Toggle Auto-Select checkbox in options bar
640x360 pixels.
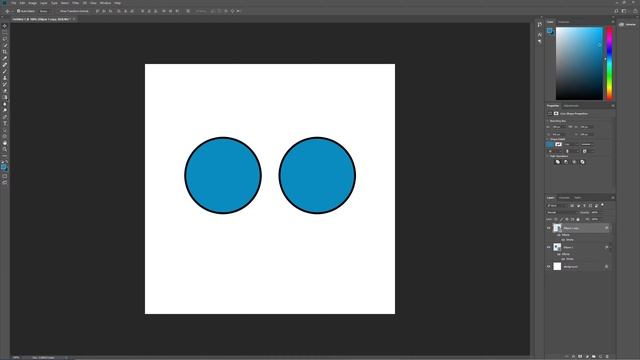(18, 11)
